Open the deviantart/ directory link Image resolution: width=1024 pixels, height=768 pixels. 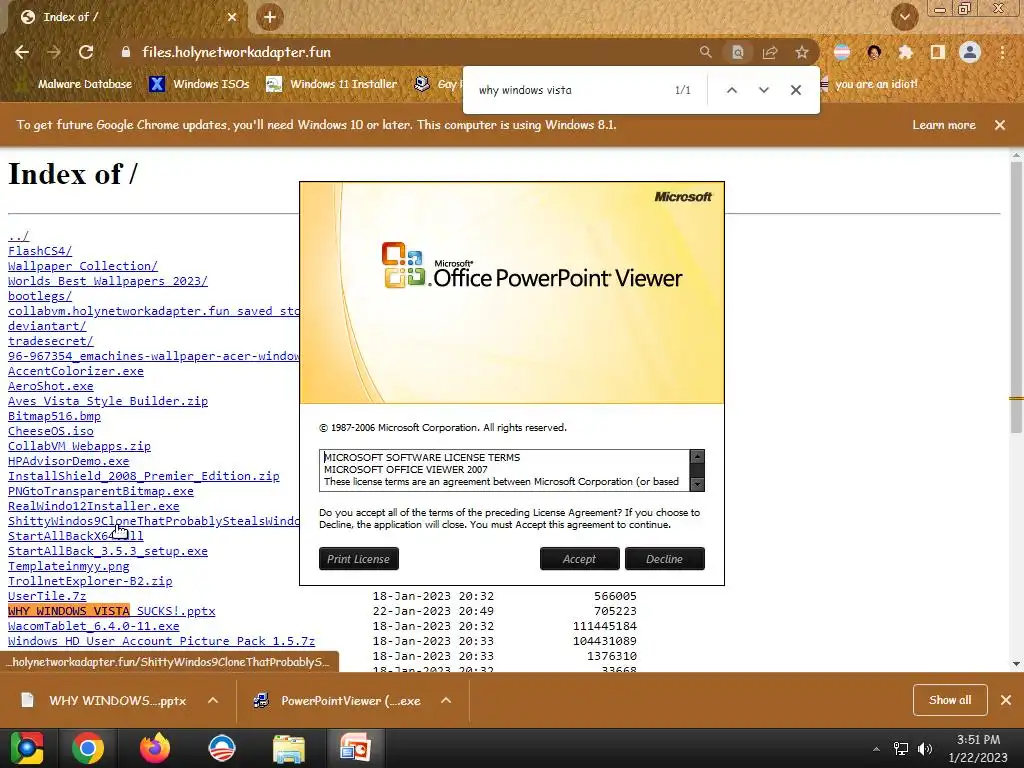(47, 326)
